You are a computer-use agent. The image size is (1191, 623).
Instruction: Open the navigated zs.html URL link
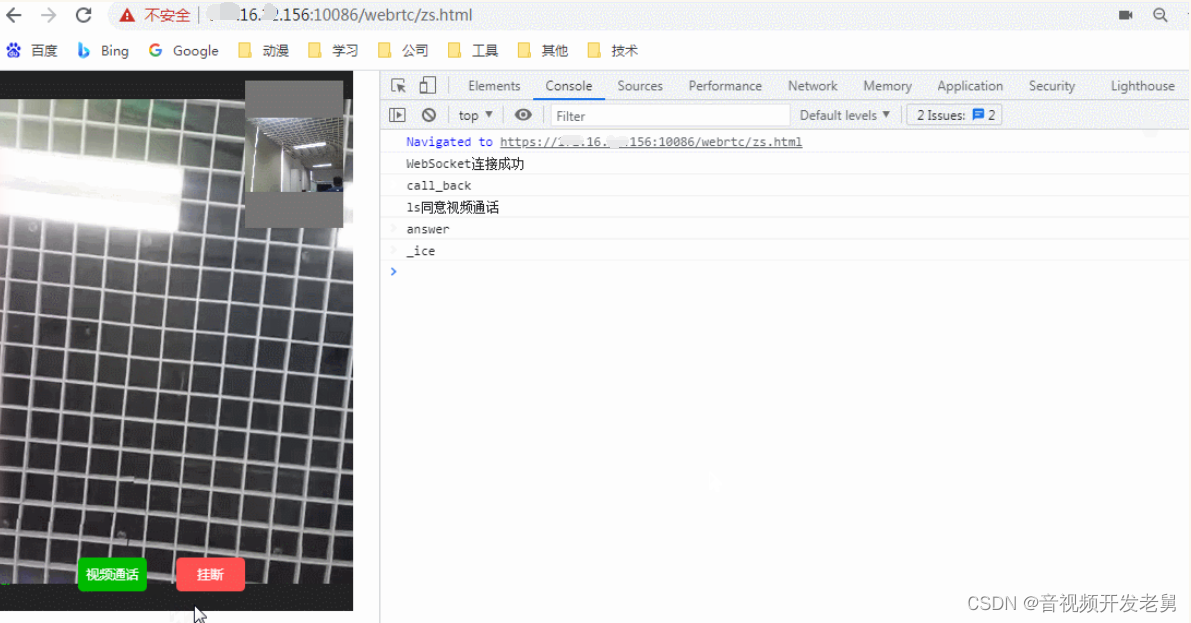pyautogui.click(x=651, y=142)
